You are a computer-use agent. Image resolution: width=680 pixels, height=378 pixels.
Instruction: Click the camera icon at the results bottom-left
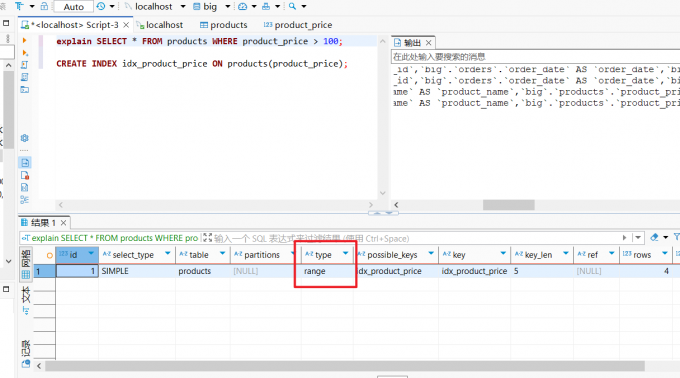coord(26,364)
